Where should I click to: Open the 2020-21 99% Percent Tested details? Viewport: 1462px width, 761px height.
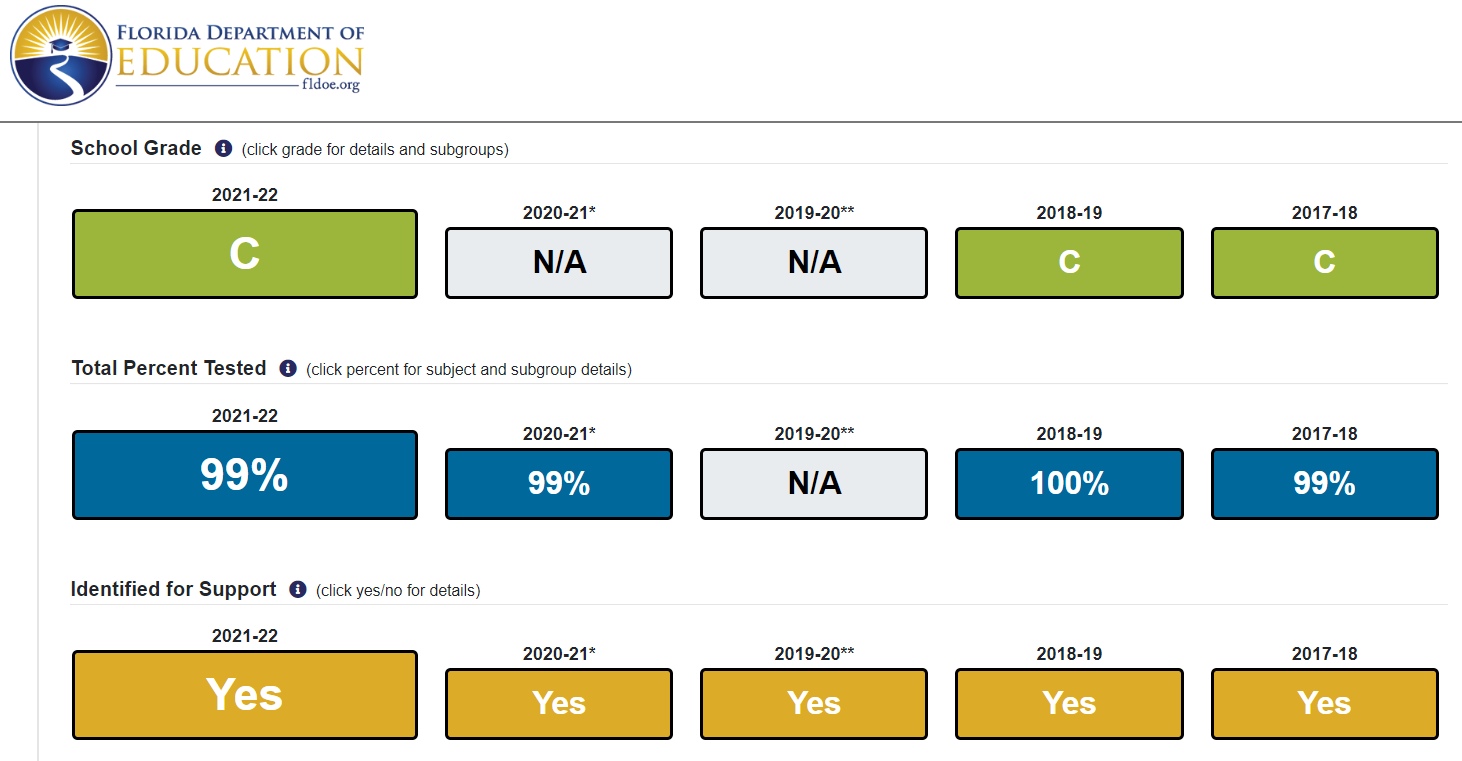click(x=559, y=484)
